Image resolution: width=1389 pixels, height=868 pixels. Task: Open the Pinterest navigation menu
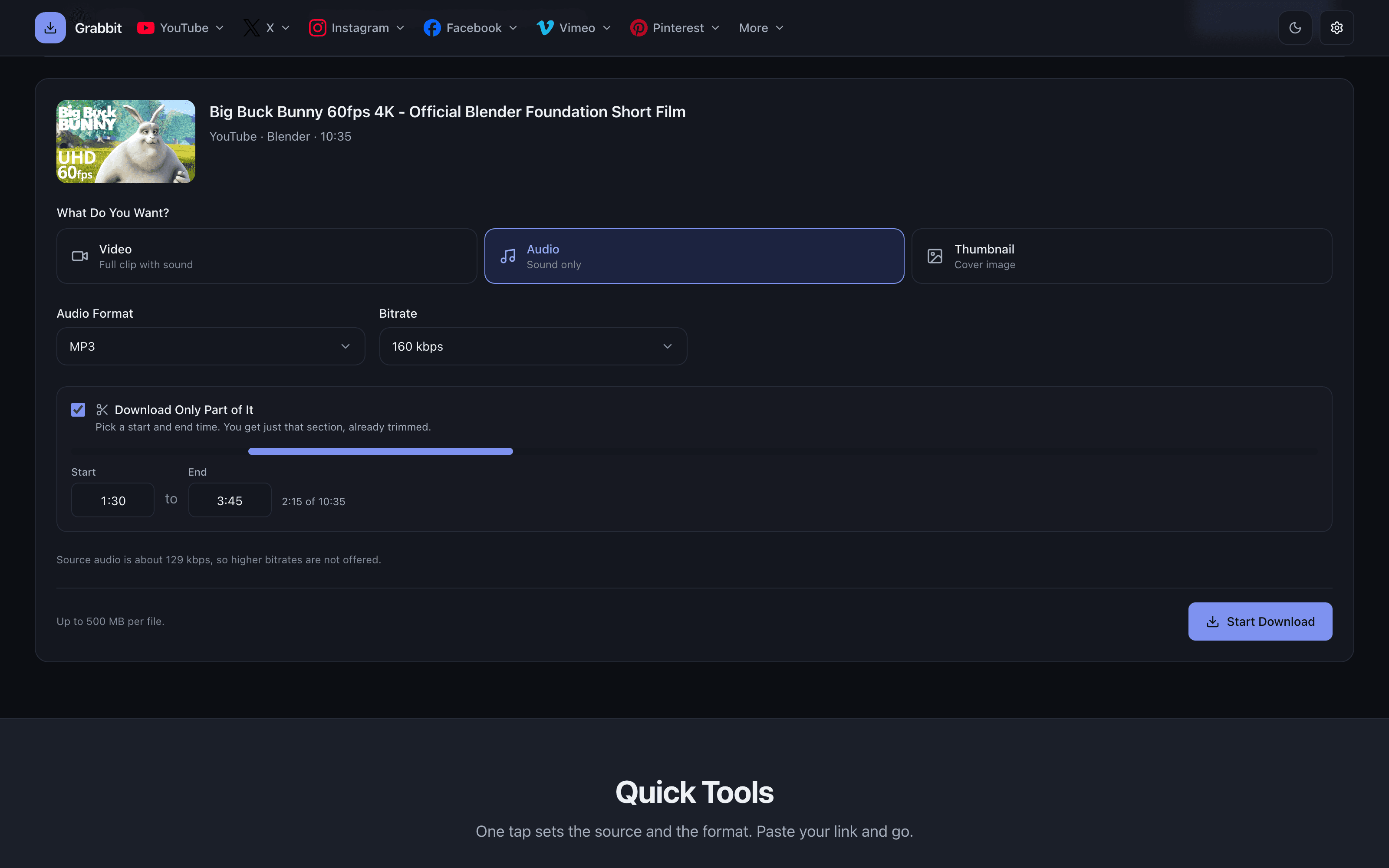675,27
